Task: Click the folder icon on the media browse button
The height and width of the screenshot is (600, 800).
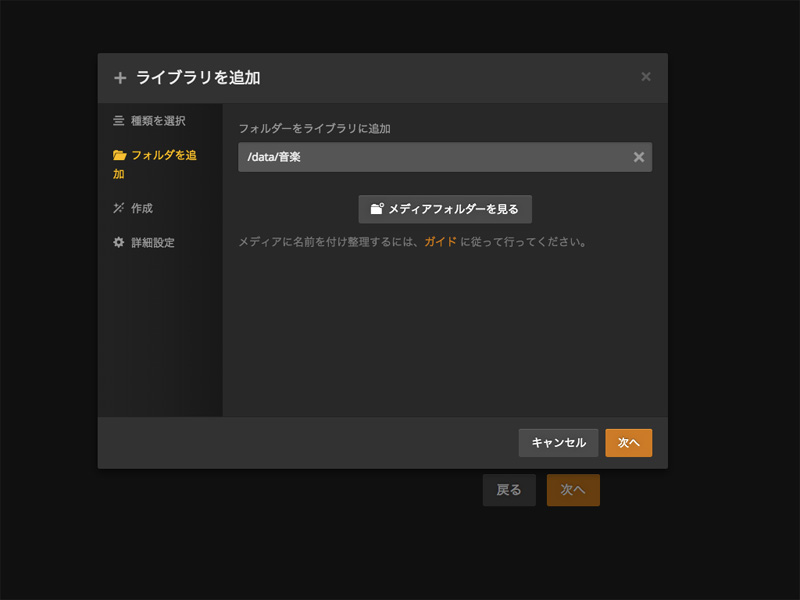Action: [x=377, y=209]
